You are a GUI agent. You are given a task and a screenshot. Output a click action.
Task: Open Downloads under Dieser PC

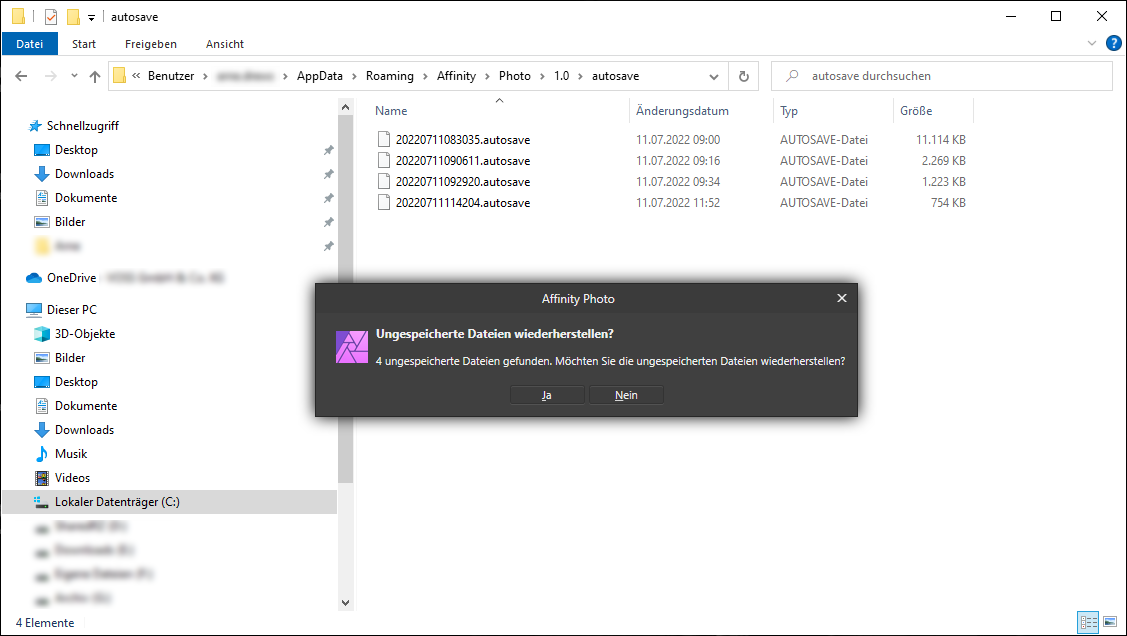tap(84, 430)
